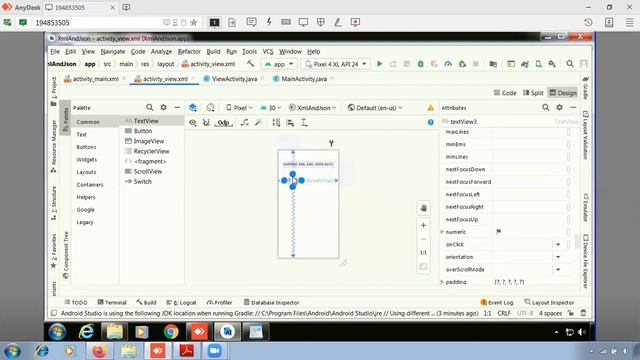Click the AnyDesk actions lightning icon
This screenshot has height=360, width=640.
coord(269,22)
